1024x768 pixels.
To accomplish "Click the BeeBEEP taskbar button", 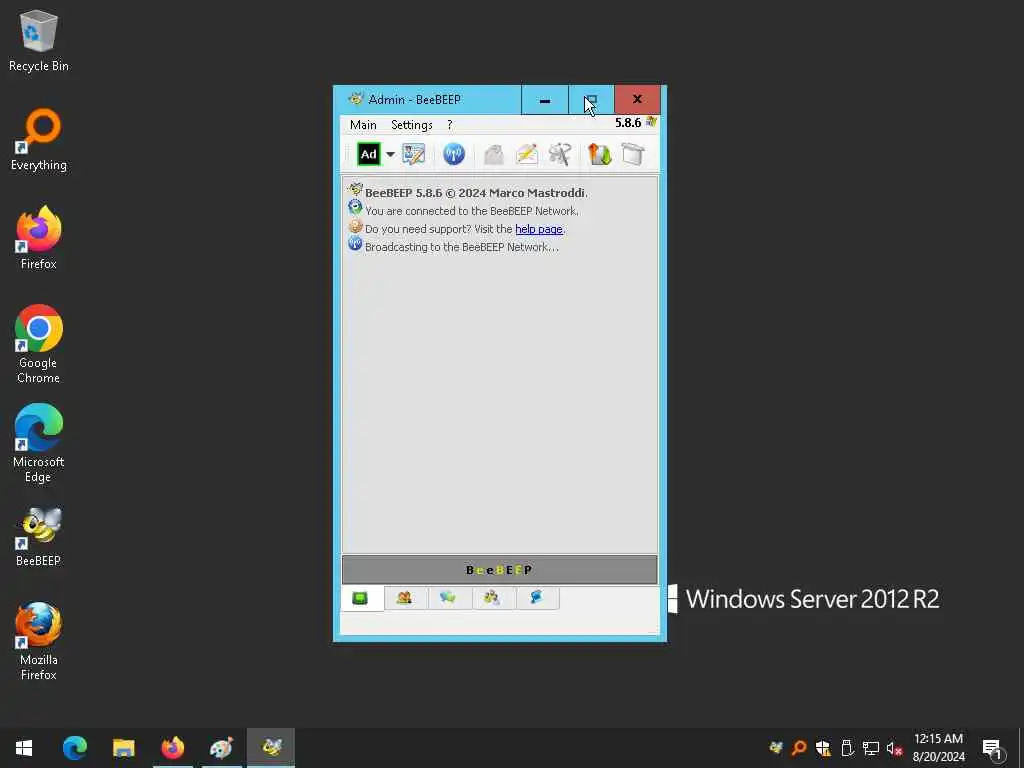I will (x=271, y=748).
